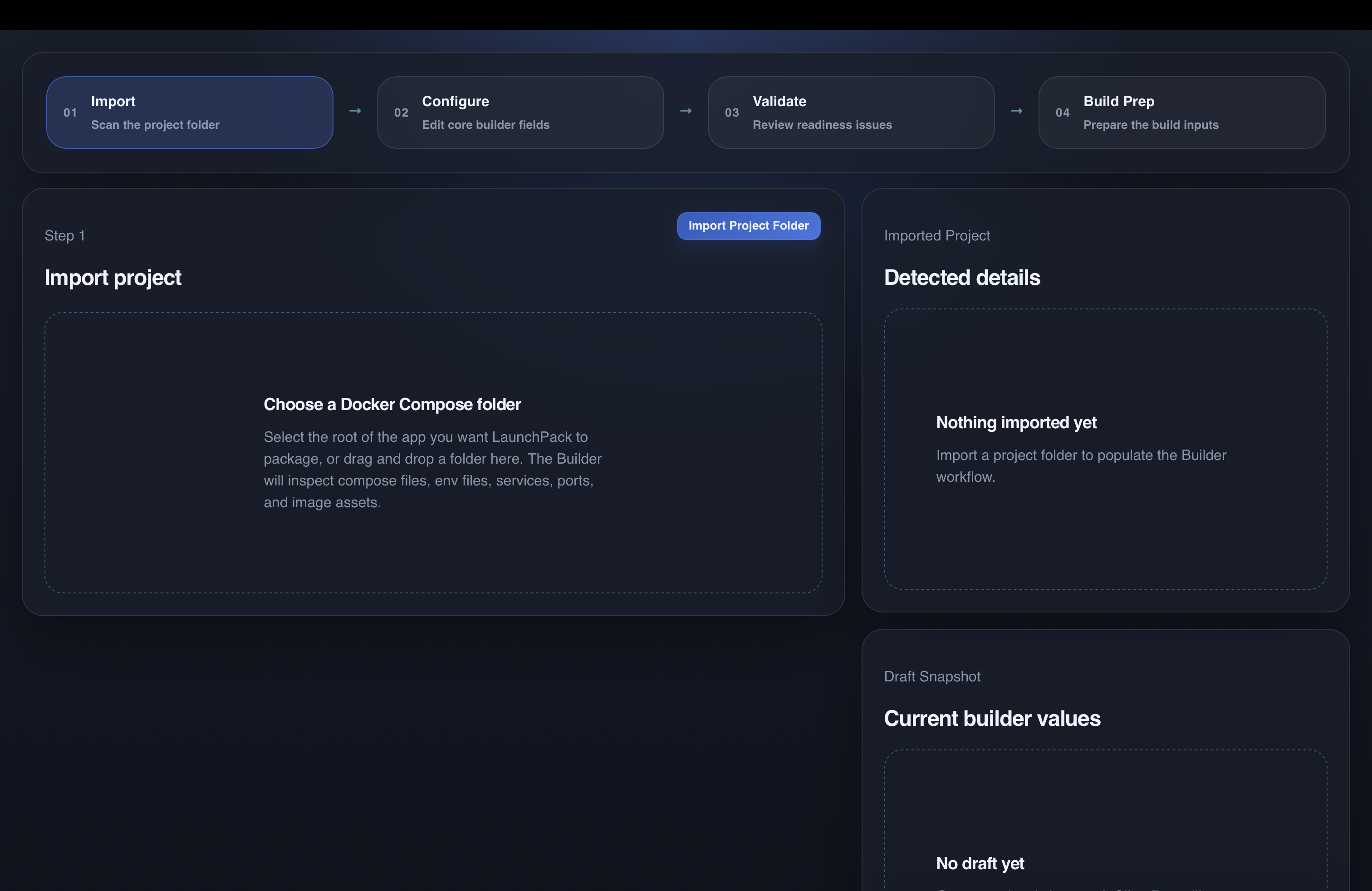This screenshot has width=1372, height=891.
Task: Click the "Import project" heading
Action: 113,278
